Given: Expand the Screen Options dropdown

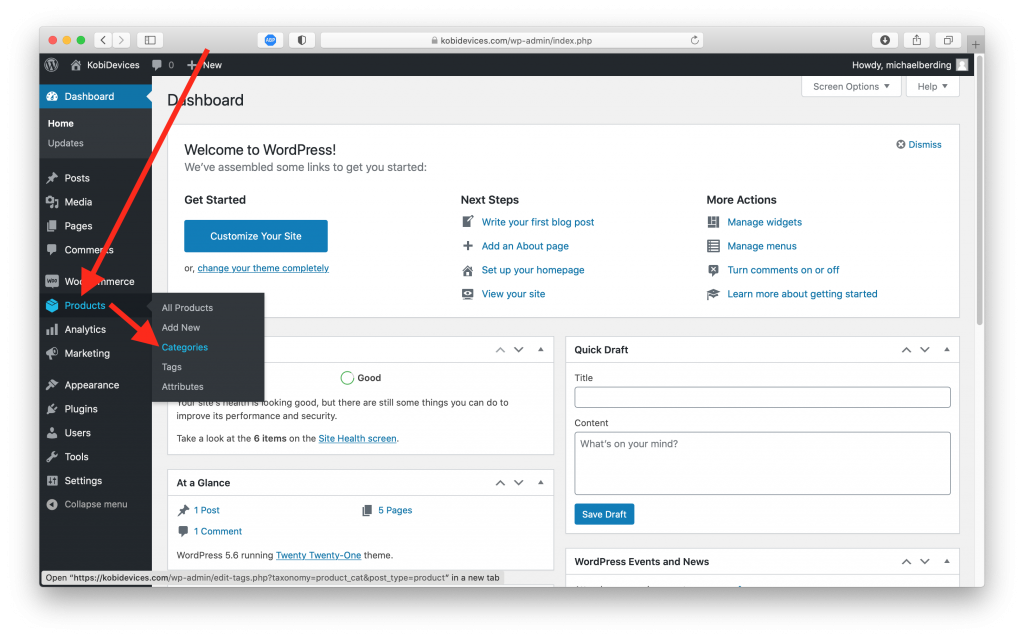Looking at the screenshot, I should (851, 86).
